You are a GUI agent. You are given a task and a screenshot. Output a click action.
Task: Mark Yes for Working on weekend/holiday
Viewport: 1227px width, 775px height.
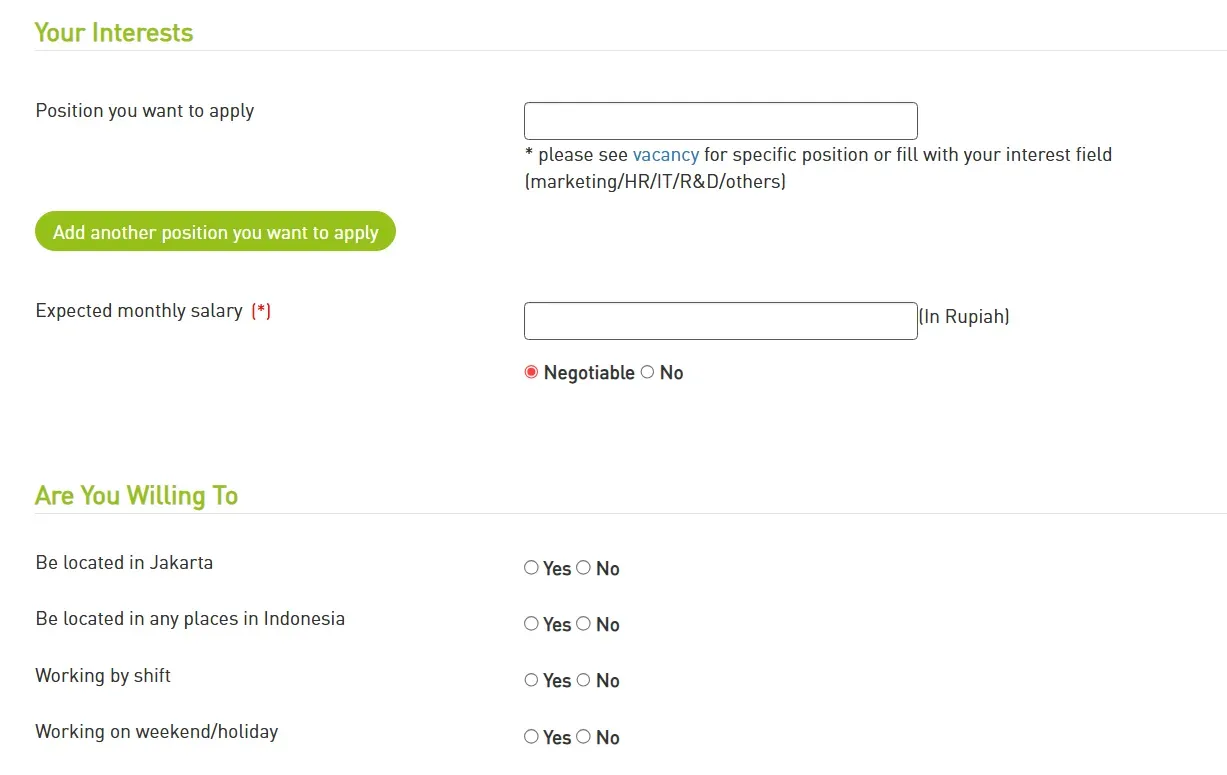pos(531,737)
